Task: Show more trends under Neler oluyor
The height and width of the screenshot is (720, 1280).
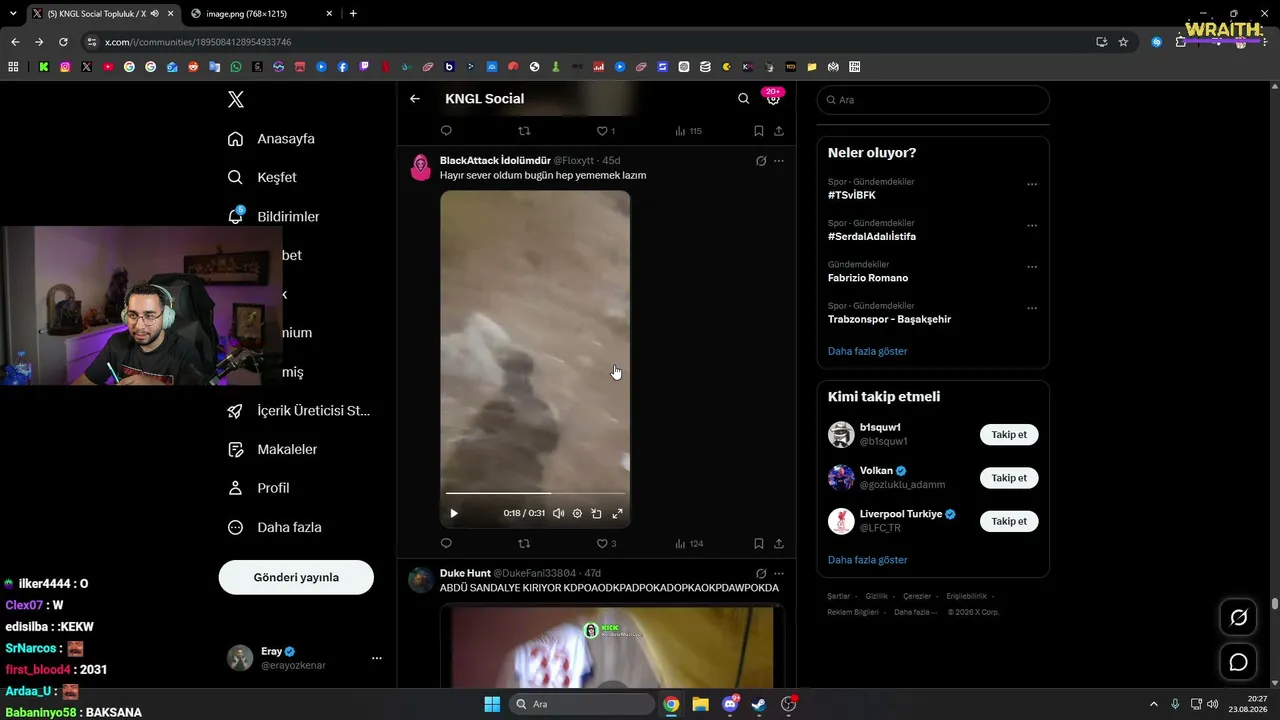Action: coord(868,351)
